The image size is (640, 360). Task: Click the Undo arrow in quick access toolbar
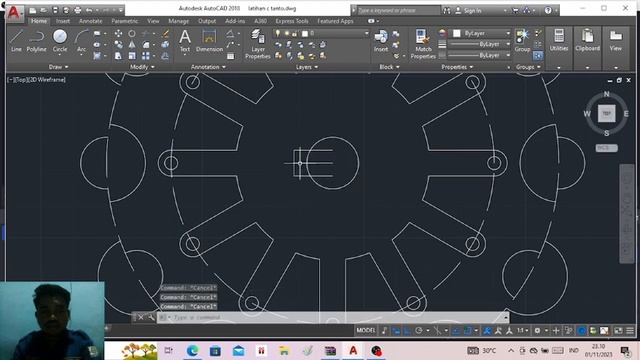click(89, 10)
